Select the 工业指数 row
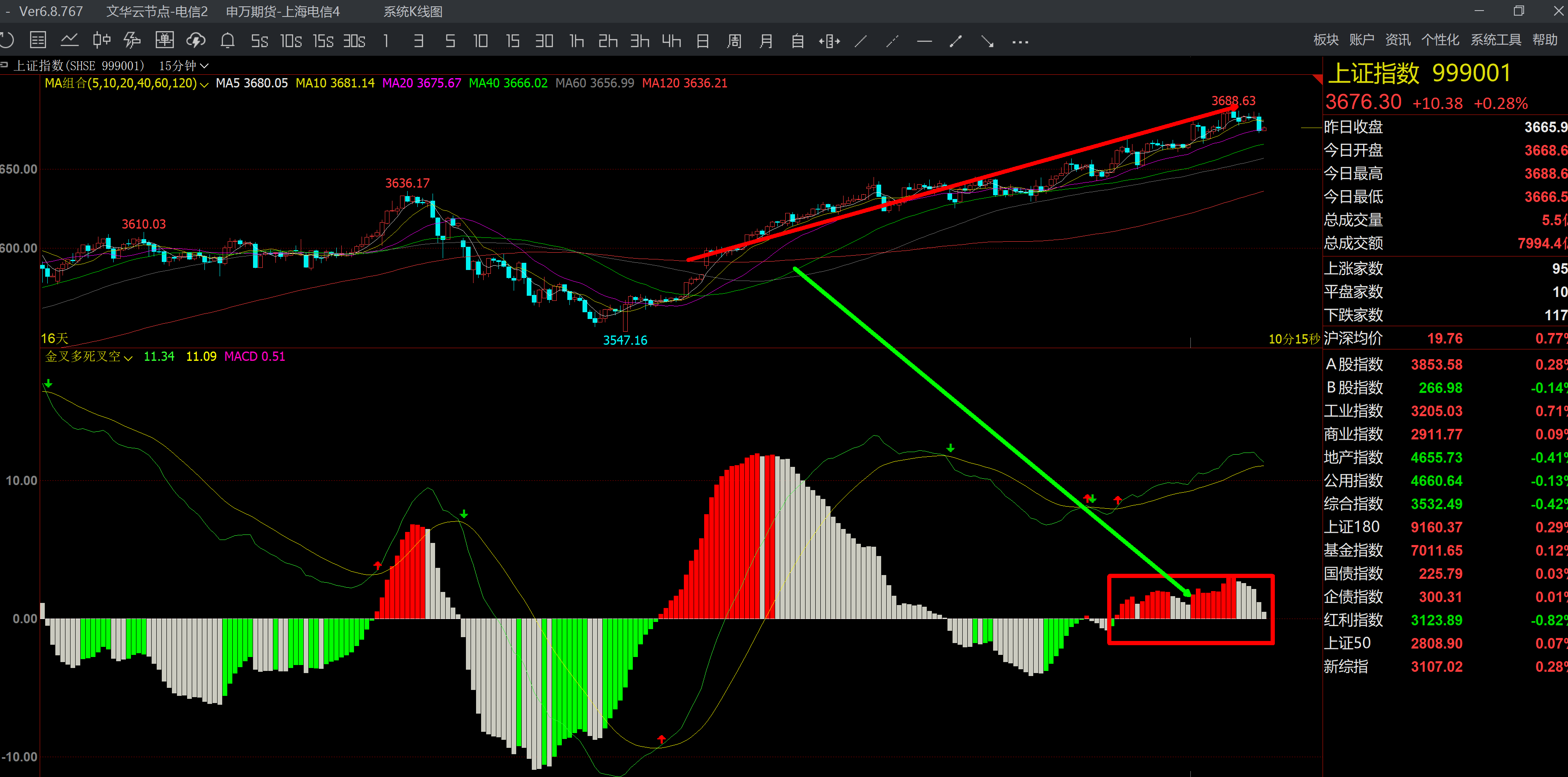1568x777 pixels. (x=1445, y=410)
